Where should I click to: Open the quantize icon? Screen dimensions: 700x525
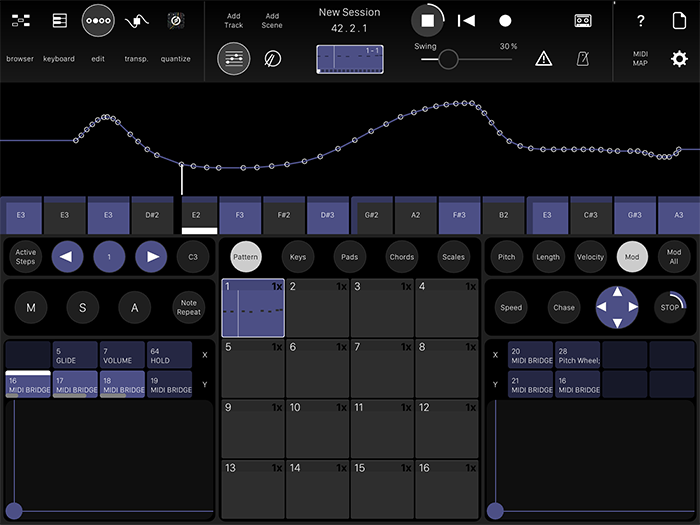tap(176, 21)
